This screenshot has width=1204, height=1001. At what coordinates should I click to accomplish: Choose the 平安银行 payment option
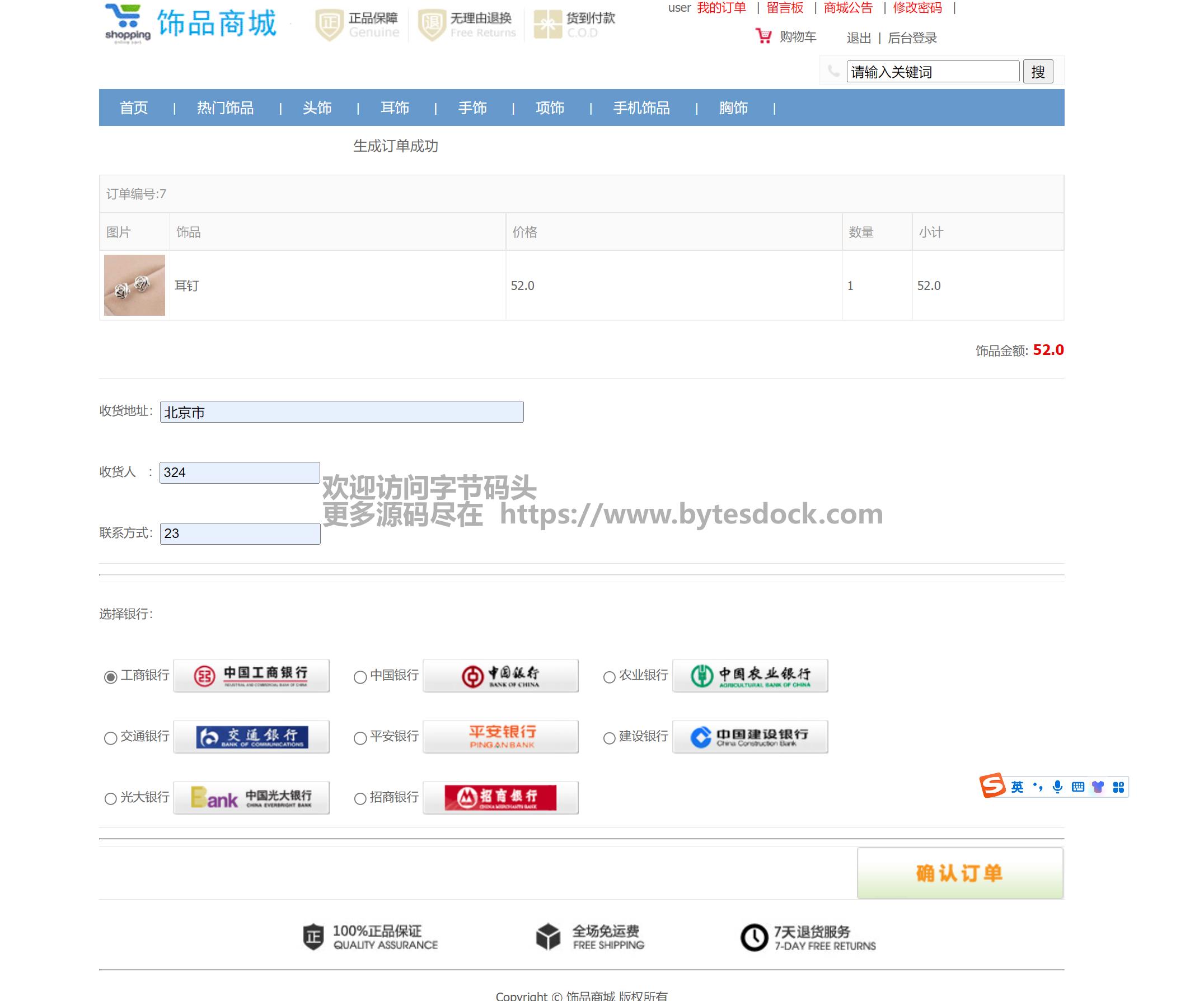pos(360,738)
